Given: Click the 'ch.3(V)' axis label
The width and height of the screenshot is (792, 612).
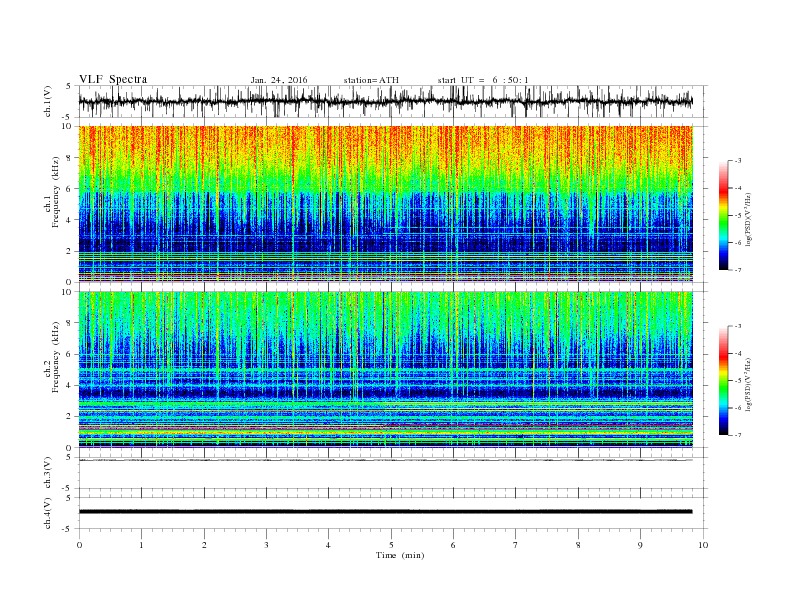Looking at the screenshot, I should click(48, 473).
